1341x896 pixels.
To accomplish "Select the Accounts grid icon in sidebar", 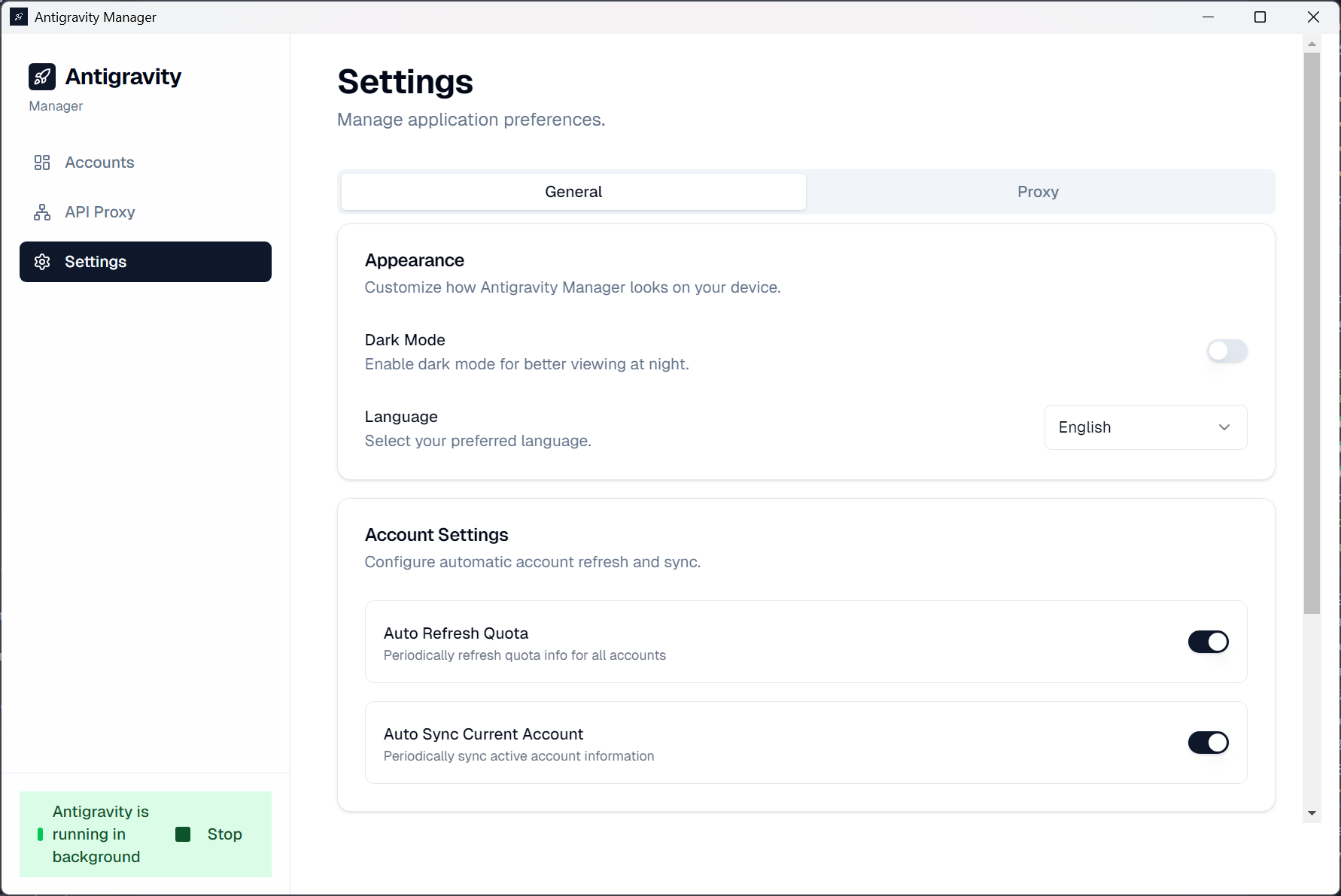I will pyautogui.click(x=42, y=162).
